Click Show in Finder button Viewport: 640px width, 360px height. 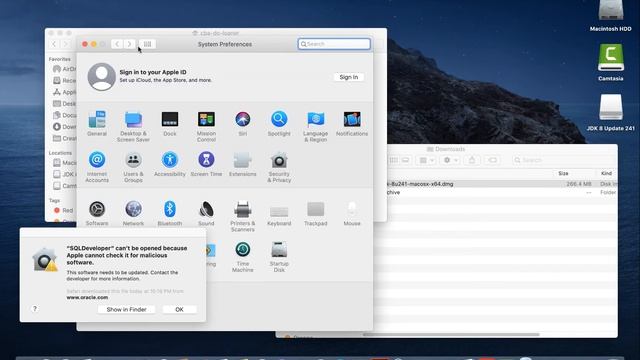click(x=127, y=309)
